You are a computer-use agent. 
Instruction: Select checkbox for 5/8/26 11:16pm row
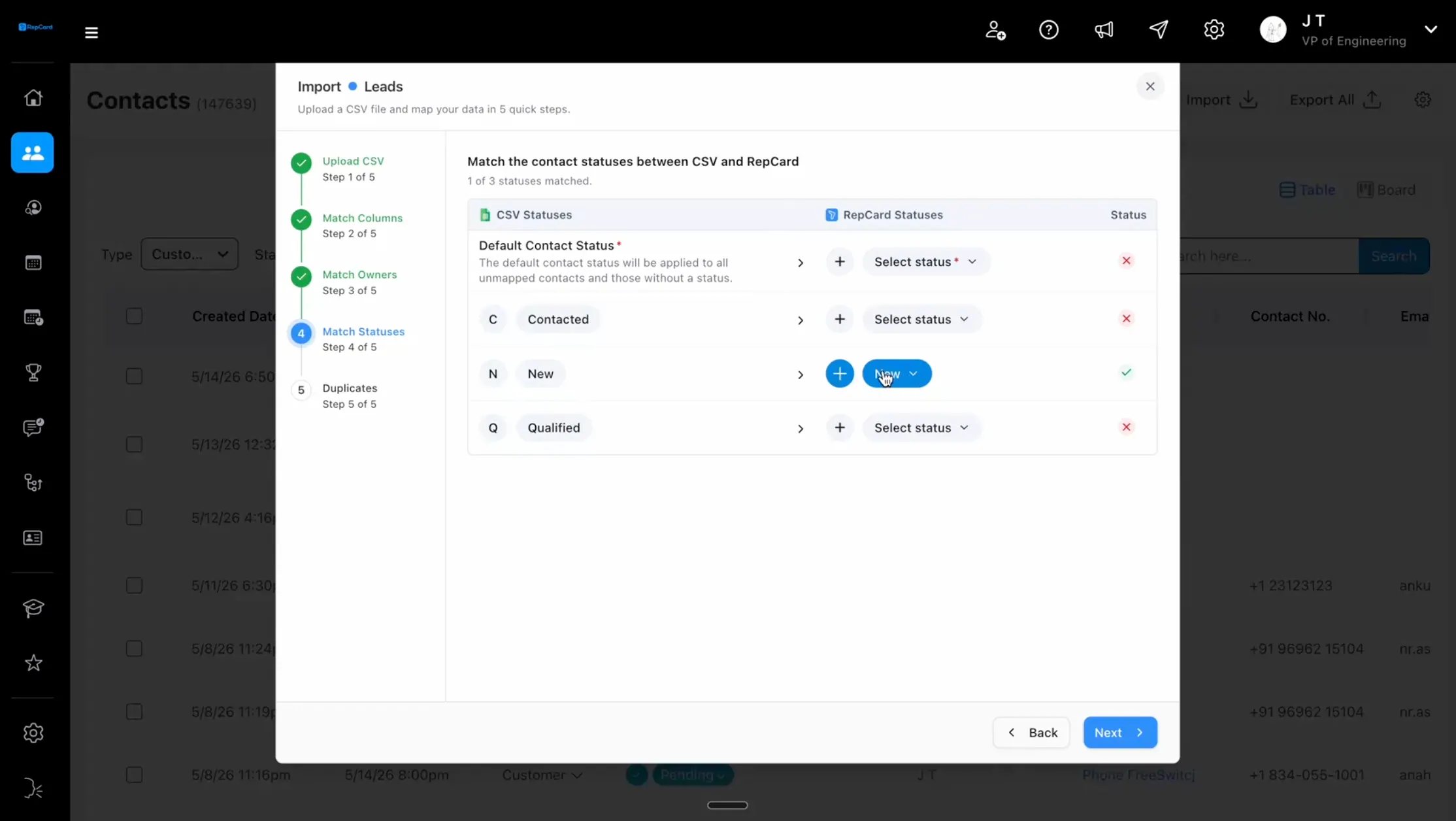(x=134, y=775)
